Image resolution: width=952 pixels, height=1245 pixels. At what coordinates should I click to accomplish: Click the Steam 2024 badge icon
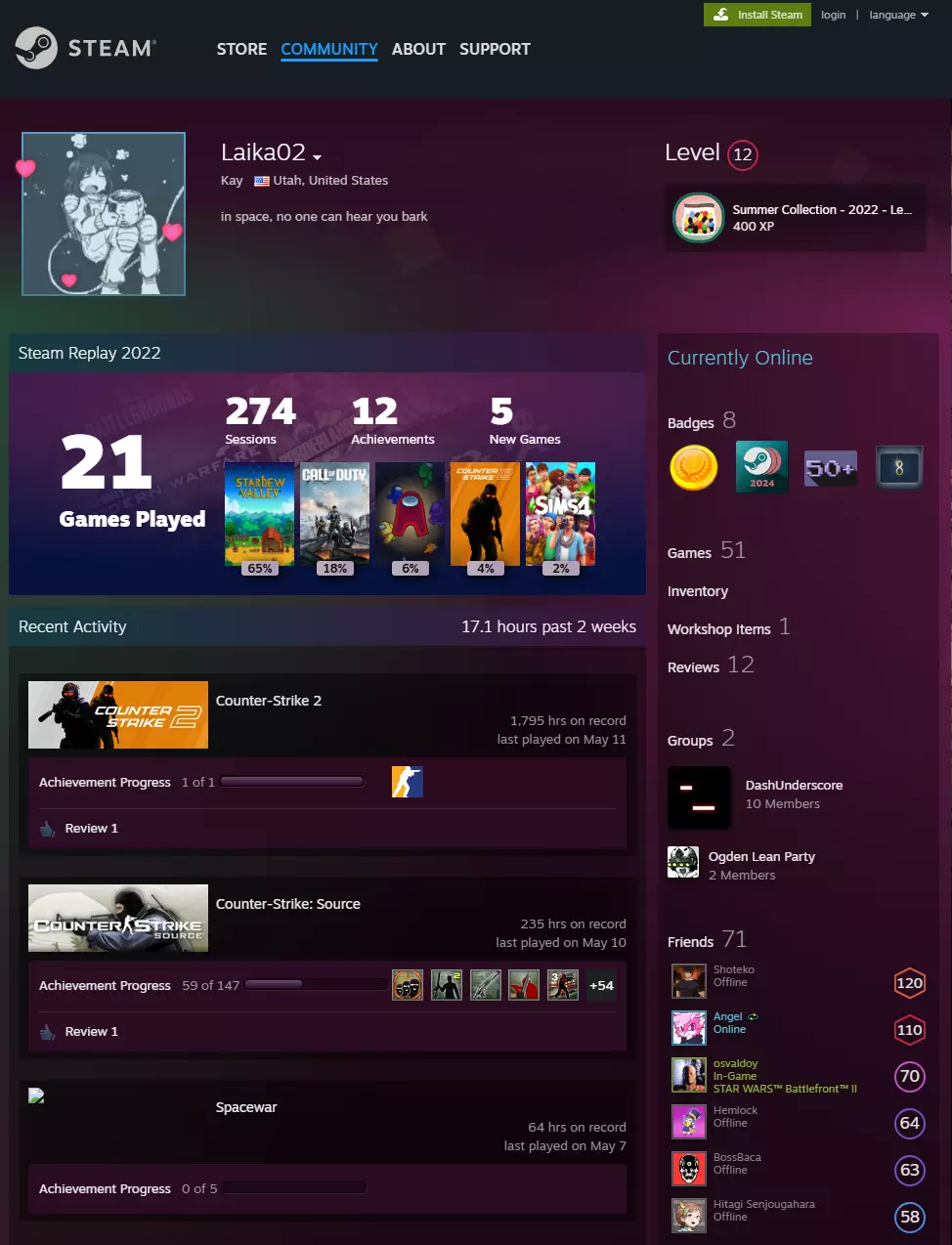[761, 468]
